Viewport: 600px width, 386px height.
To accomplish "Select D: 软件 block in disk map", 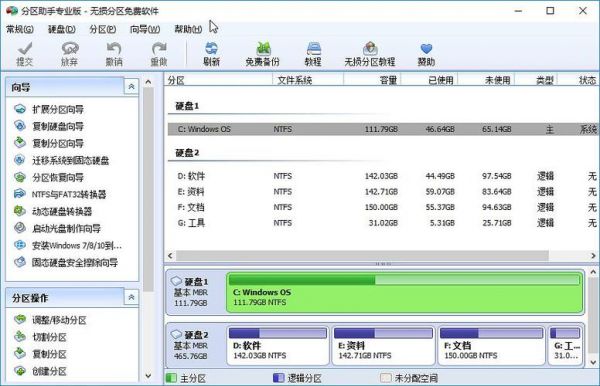I will [x=278, y=345].
